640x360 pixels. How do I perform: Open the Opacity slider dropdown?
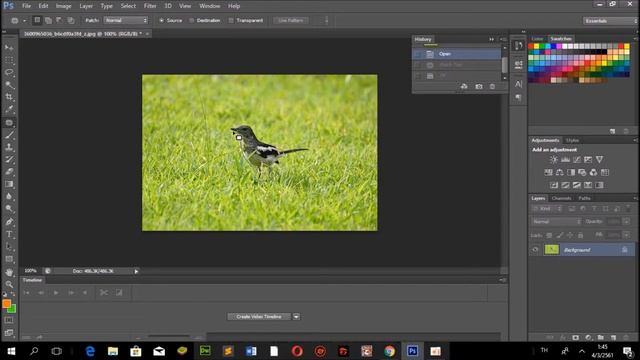tap(626, 222)
